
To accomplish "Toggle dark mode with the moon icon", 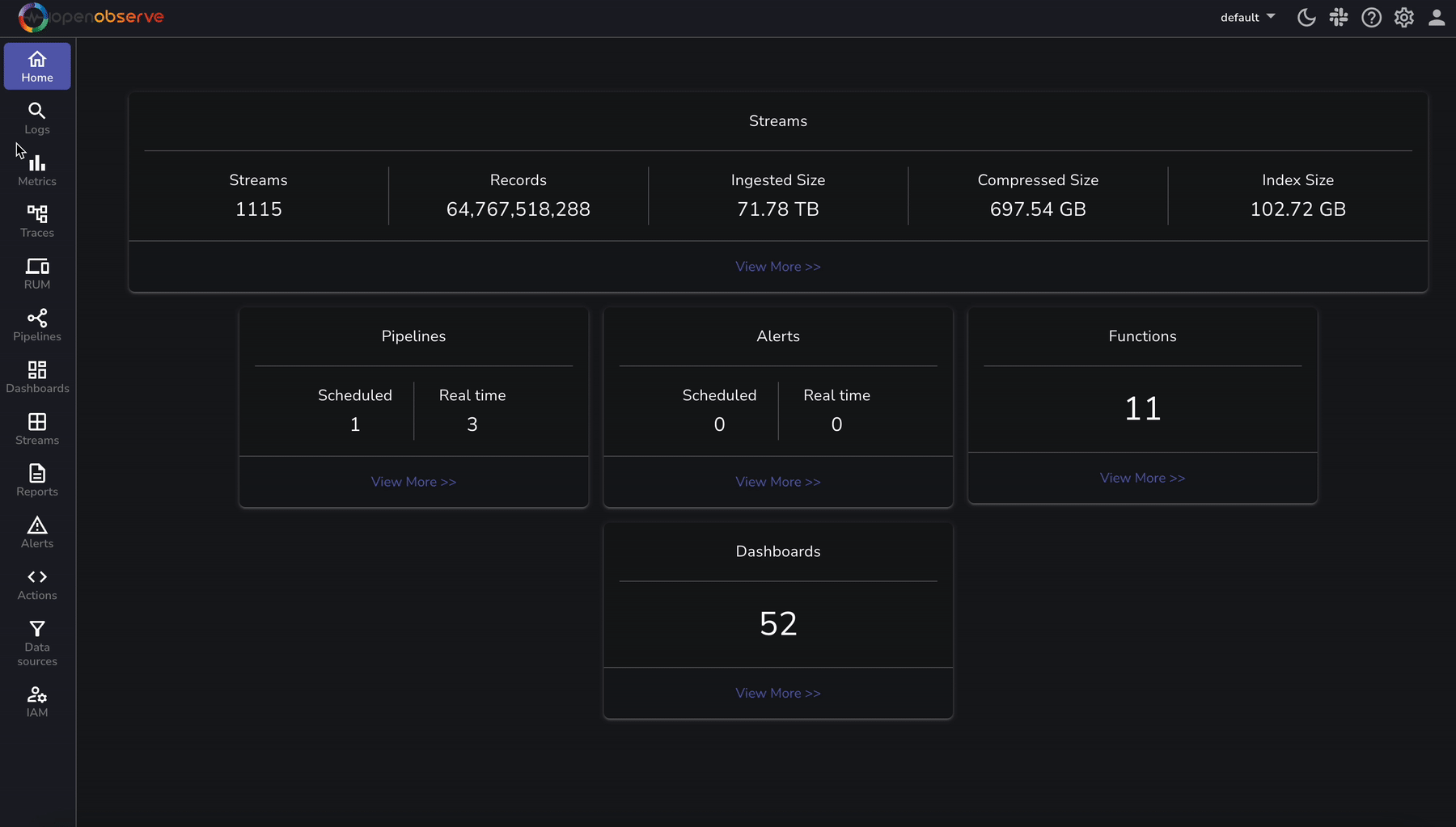I will click(1306, 17).
